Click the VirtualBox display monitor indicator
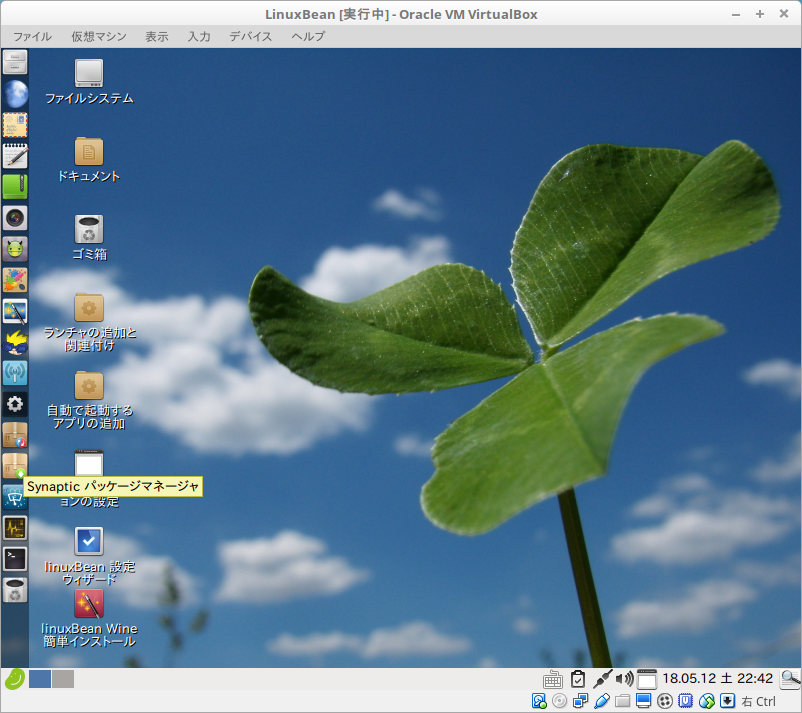 pyautogui.click(x=643, y=701)
